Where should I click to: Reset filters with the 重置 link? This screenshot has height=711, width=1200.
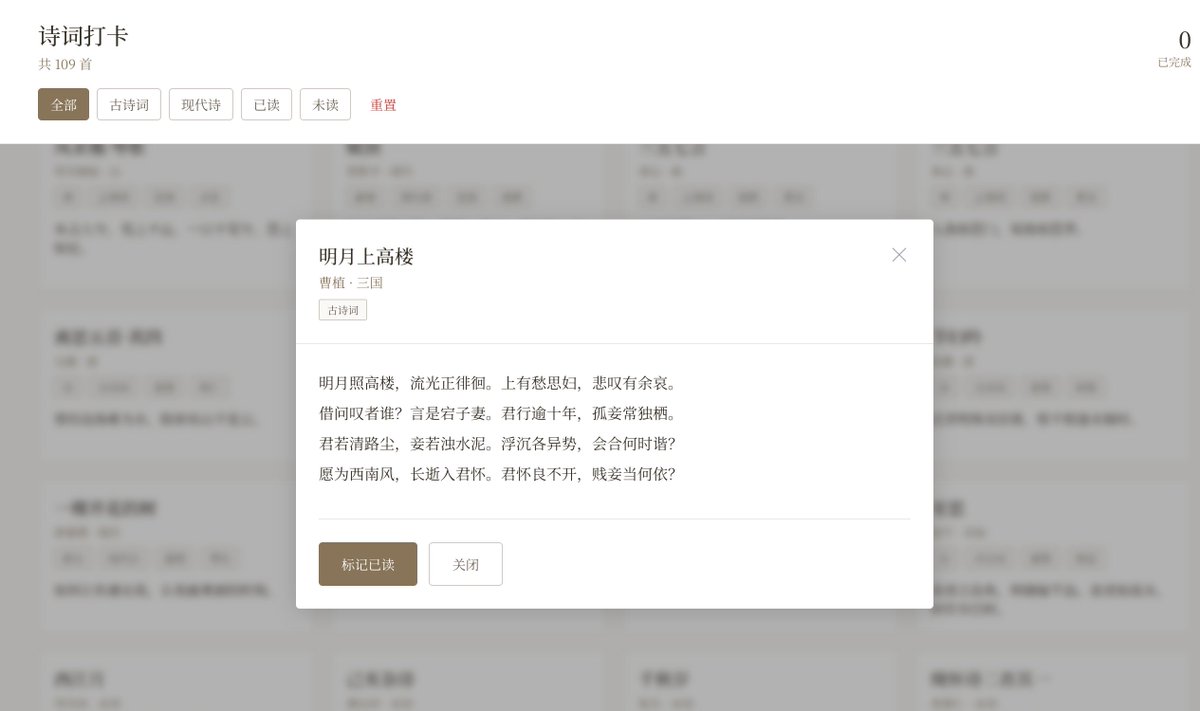coord(383,104)
